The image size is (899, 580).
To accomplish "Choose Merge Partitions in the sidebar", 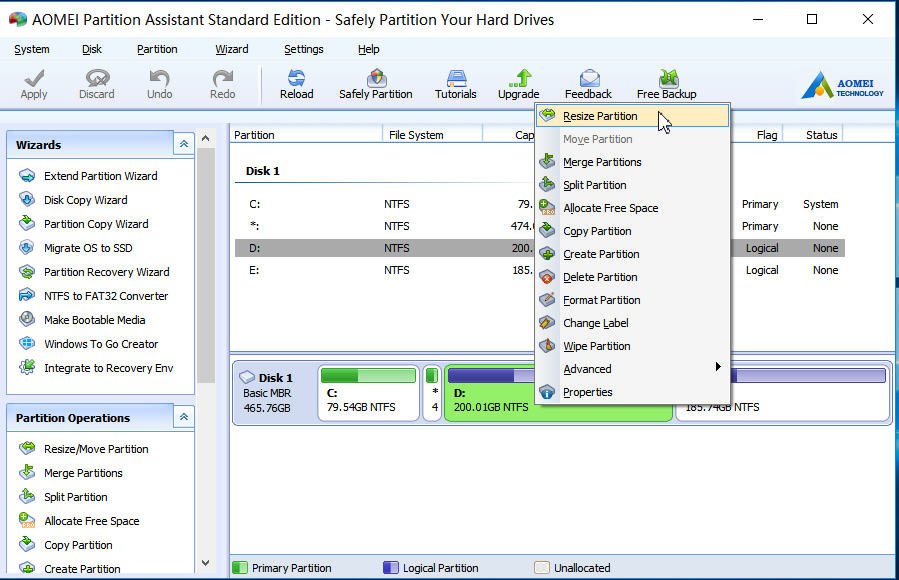I will 83,473.
